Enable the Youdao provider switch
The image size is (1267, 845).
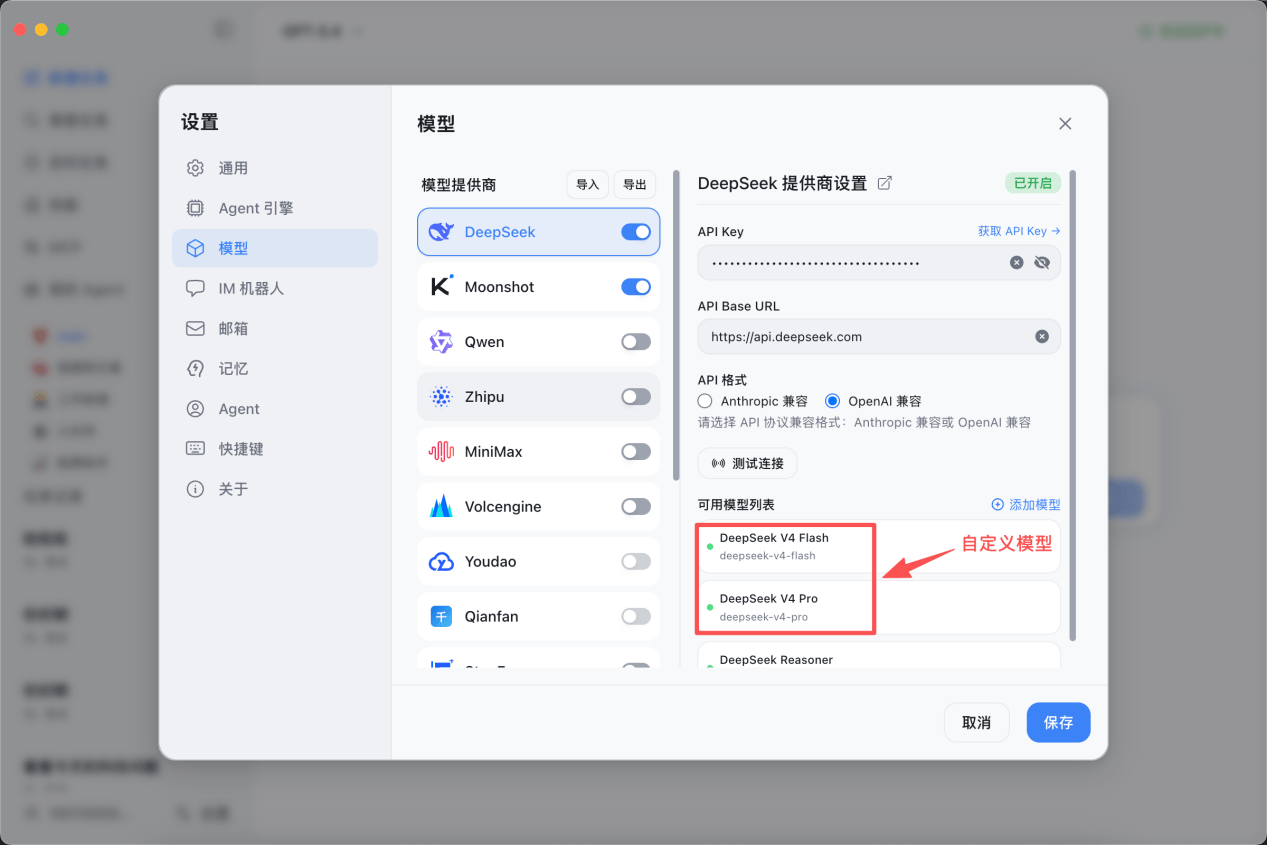coord(636,562)
